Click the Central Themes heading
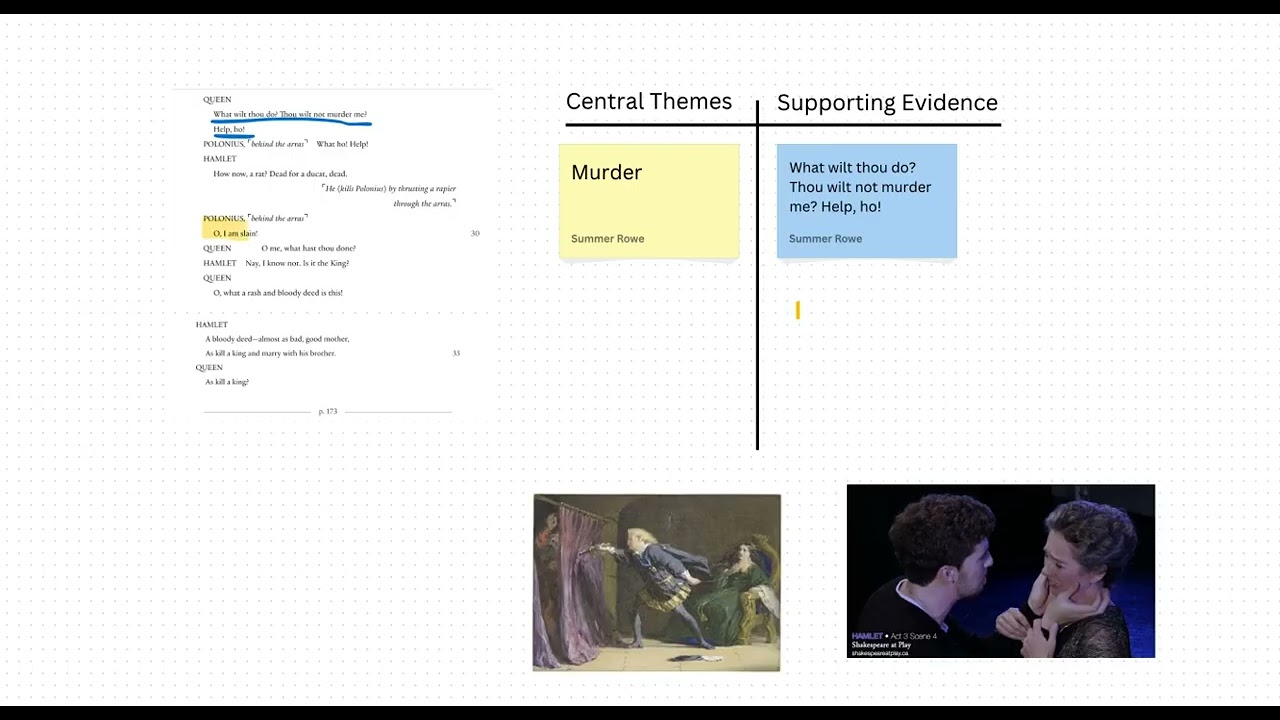 tap(649, 101)
